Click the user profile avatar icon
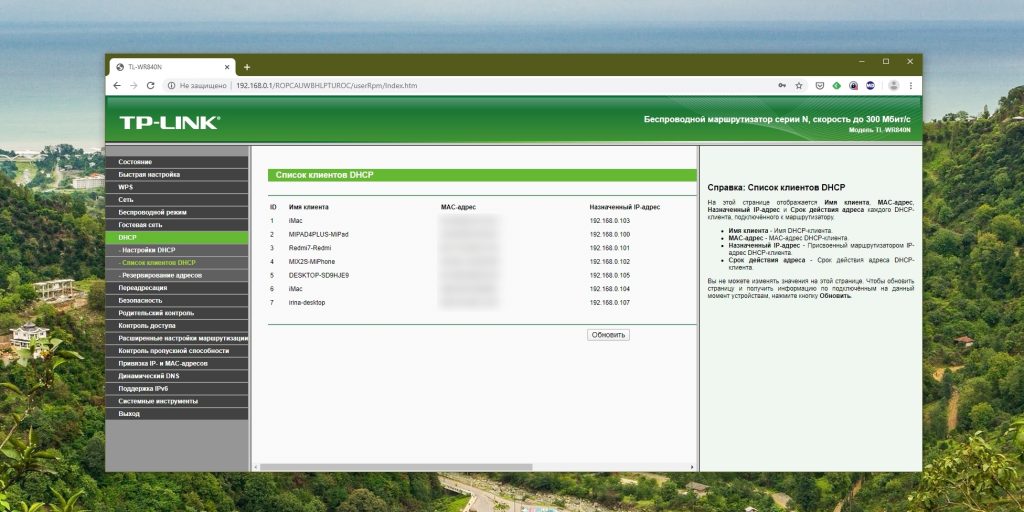This screenshot has height=512, width=1024. pyautogui.click(x=893, y=86)
